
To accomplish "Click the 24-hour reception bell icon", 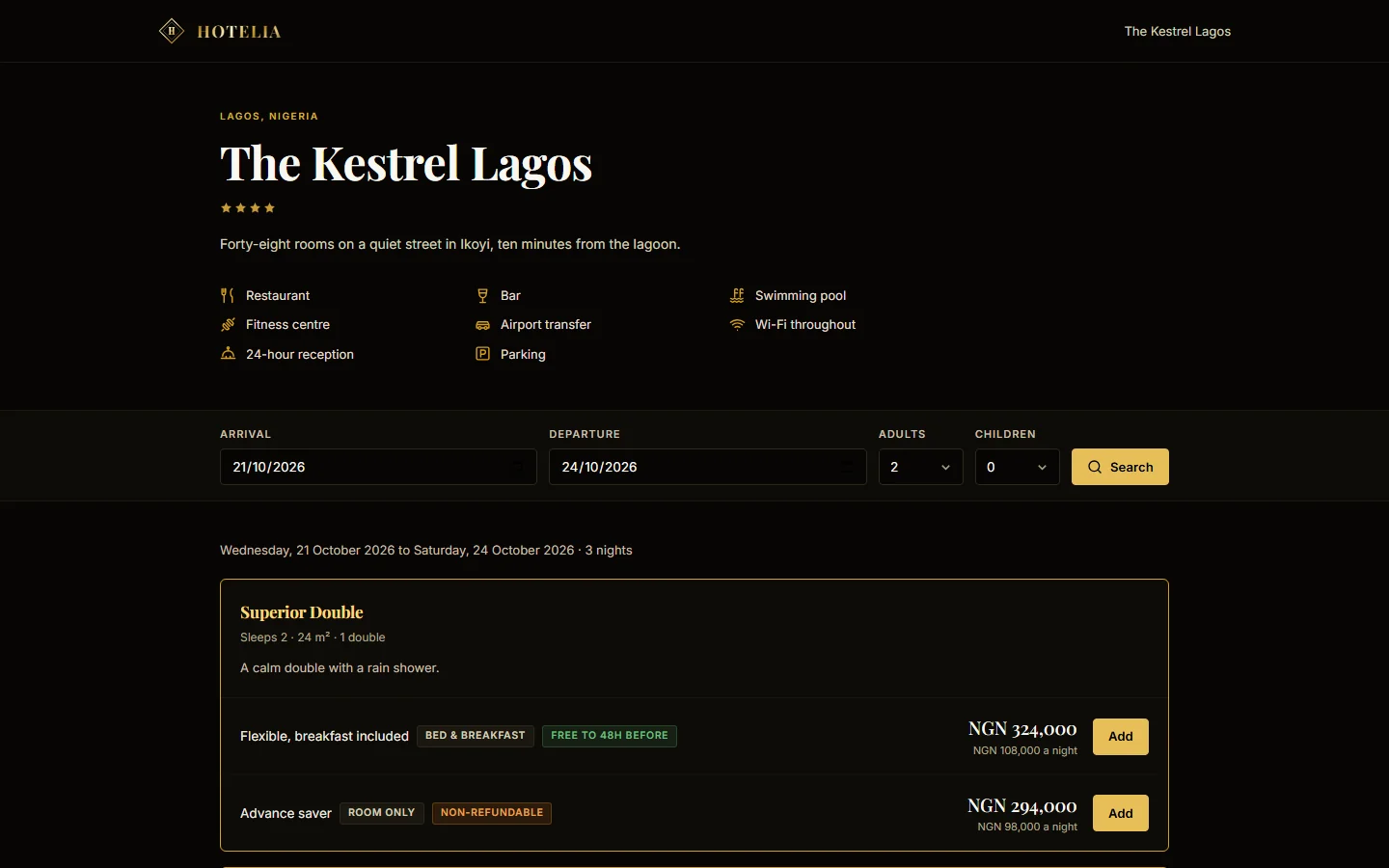I will point(228,354).
